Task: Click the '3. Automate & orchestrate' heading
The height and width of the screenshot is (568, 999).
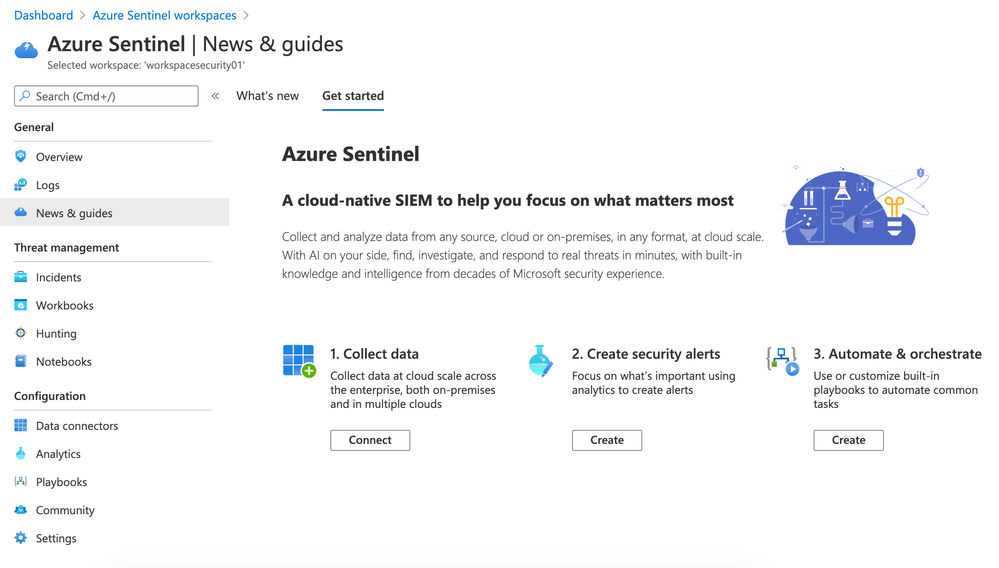Action: click(x=897, y=353)
